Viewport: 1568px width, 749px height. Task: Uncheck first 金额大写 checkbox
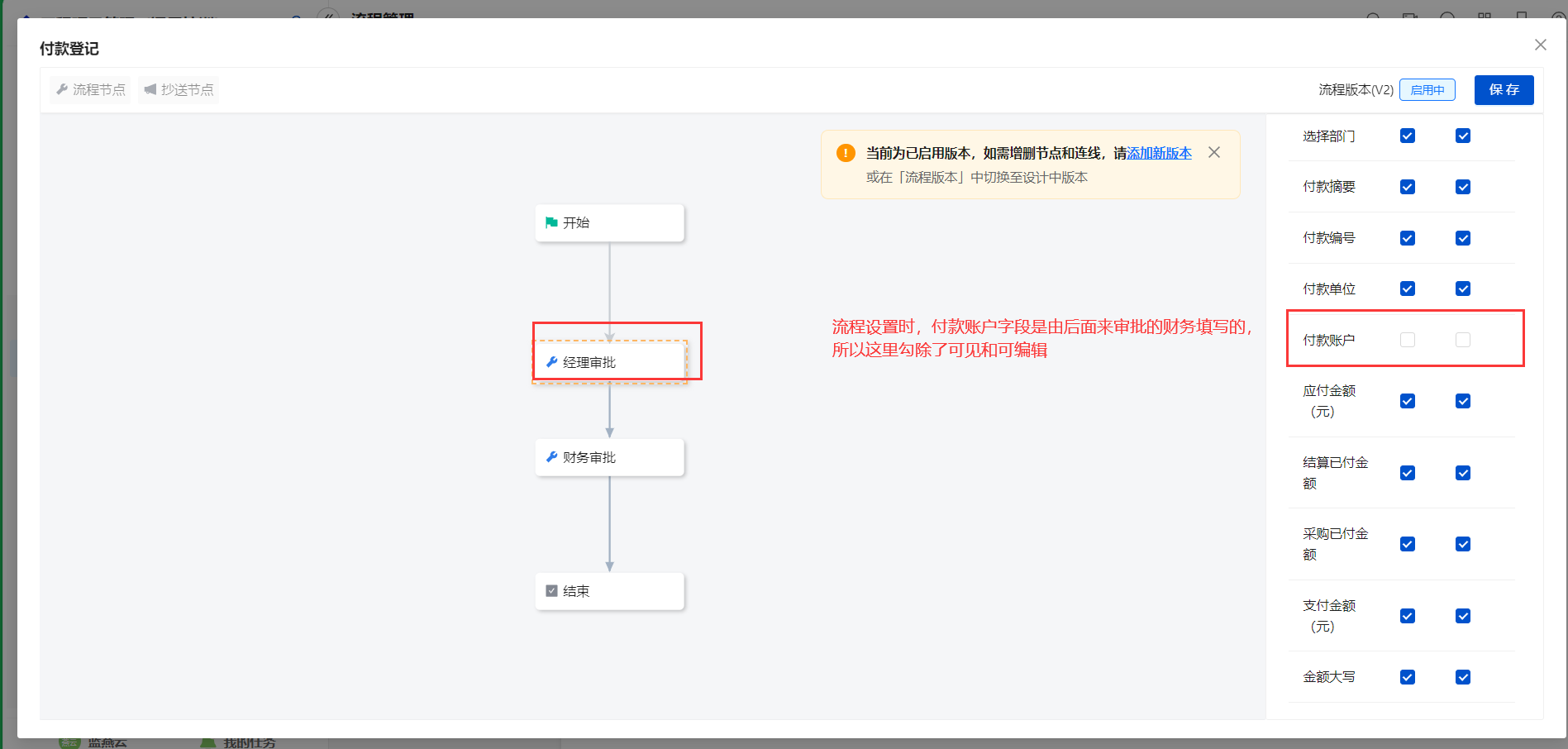[x=1408, y=677]
